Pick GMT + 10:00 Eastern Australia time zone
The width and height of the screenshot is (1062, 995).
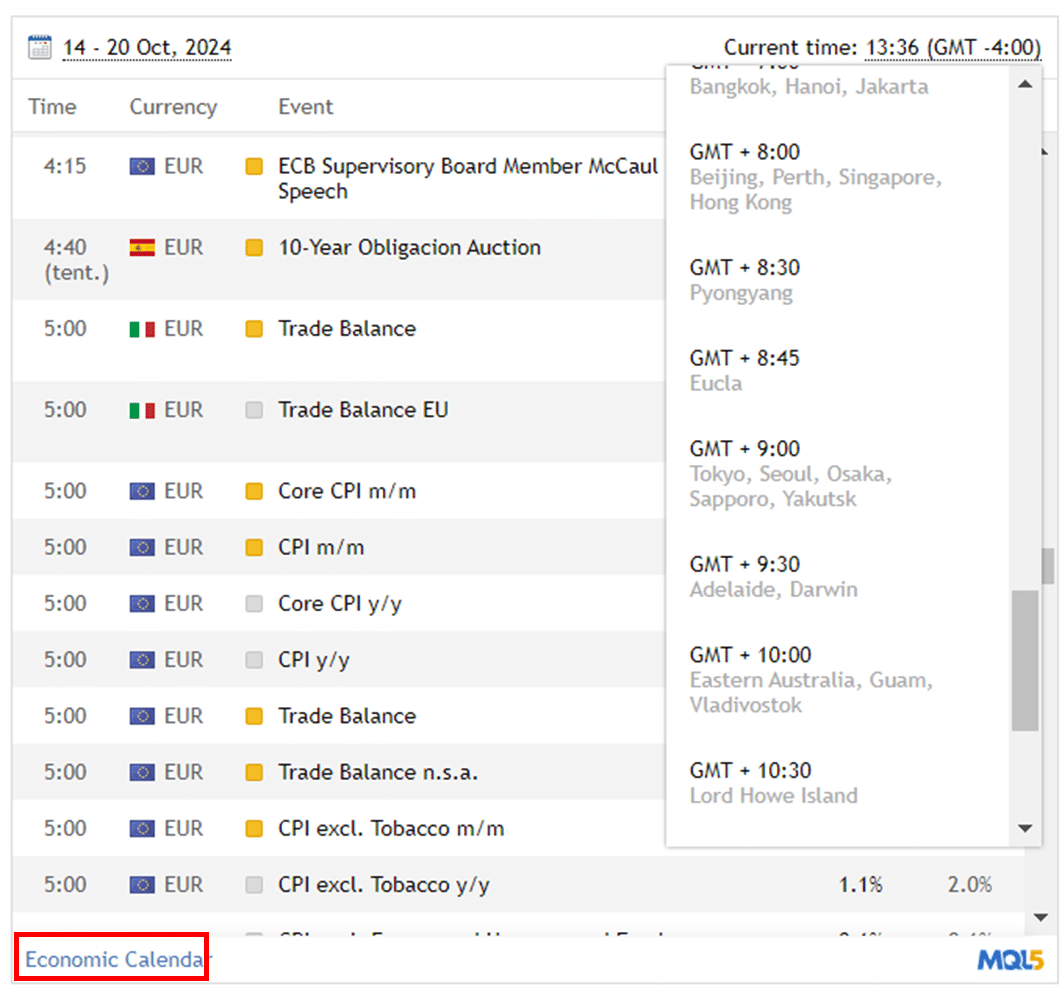[x=811, y=679]
